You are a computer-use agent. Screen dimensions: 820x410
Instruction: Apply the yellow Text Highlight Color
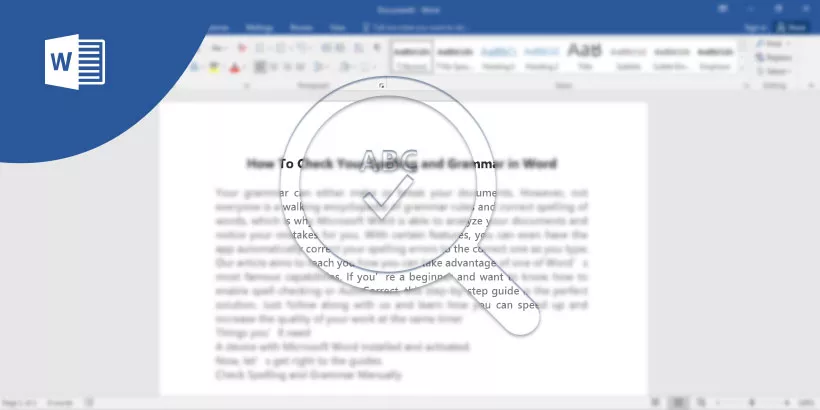click(x=214, y=67)
